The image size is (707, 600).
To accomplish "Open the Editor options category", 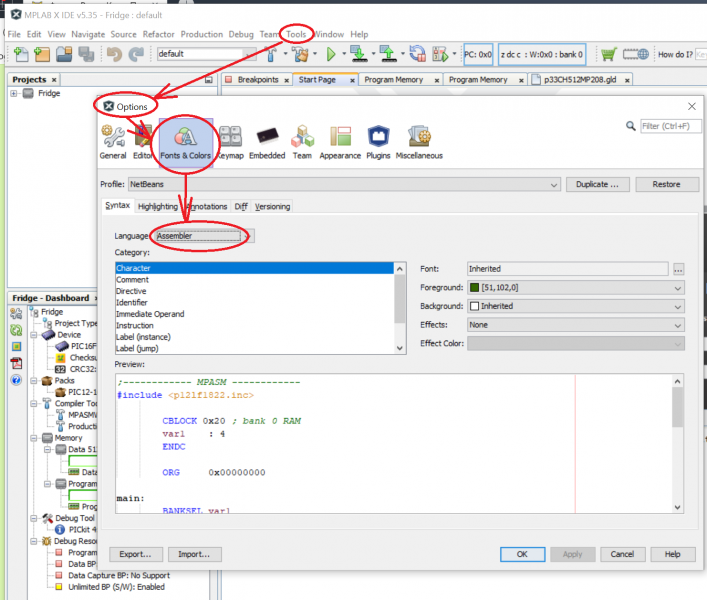I will pos(143,142).
